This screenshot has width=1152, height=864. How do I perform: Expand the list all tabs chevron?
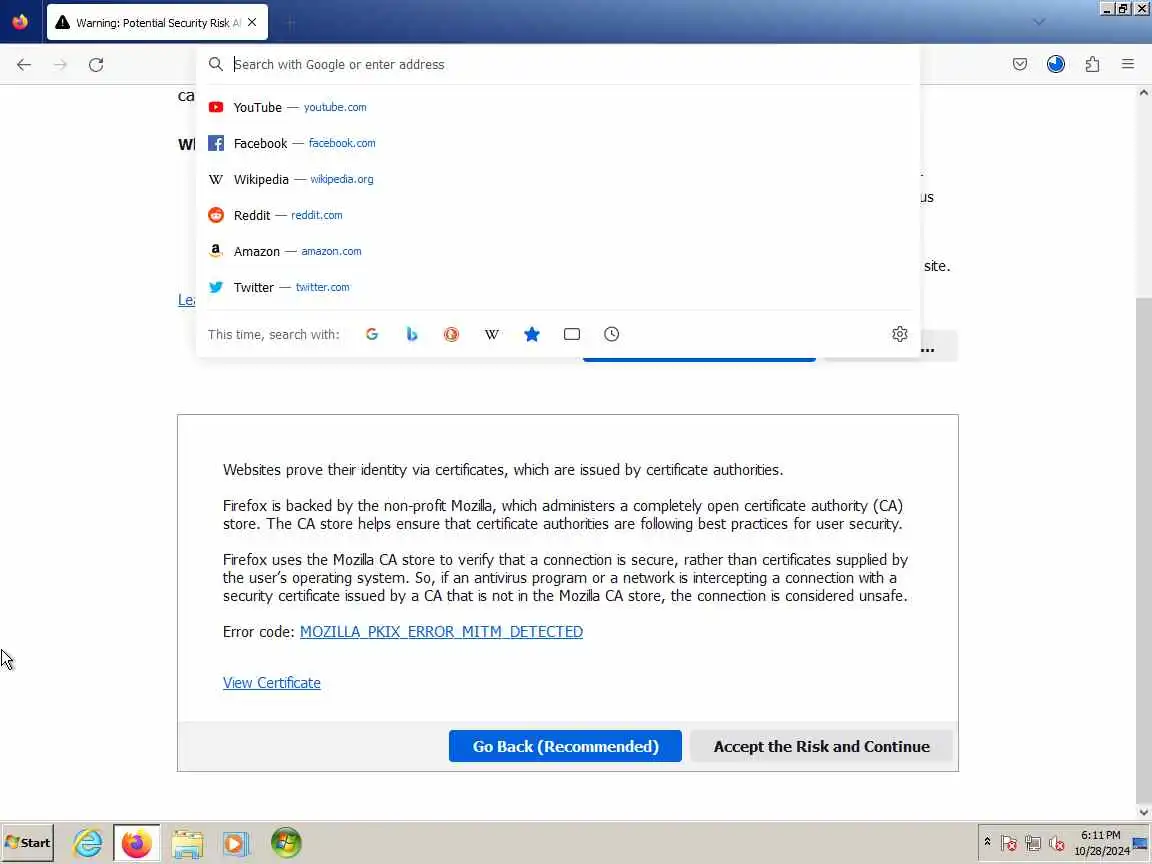tap(1038, 22)
